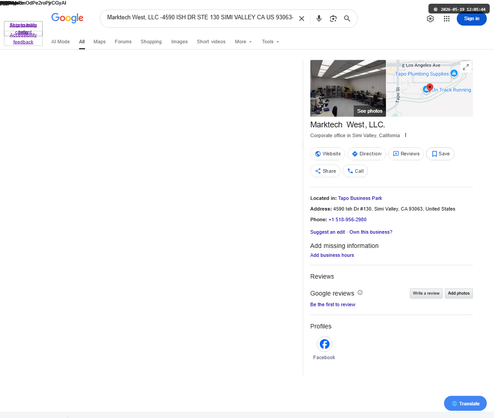Viewport: 500px width, 418px height.
Task: Click On Track Running map label
Action: pos(452,90)
